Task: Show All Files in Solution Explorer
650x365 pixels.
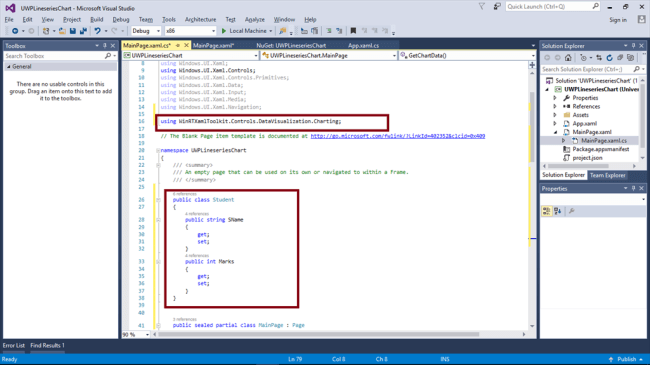Action: pyautogui.click(x=631, y=58)
